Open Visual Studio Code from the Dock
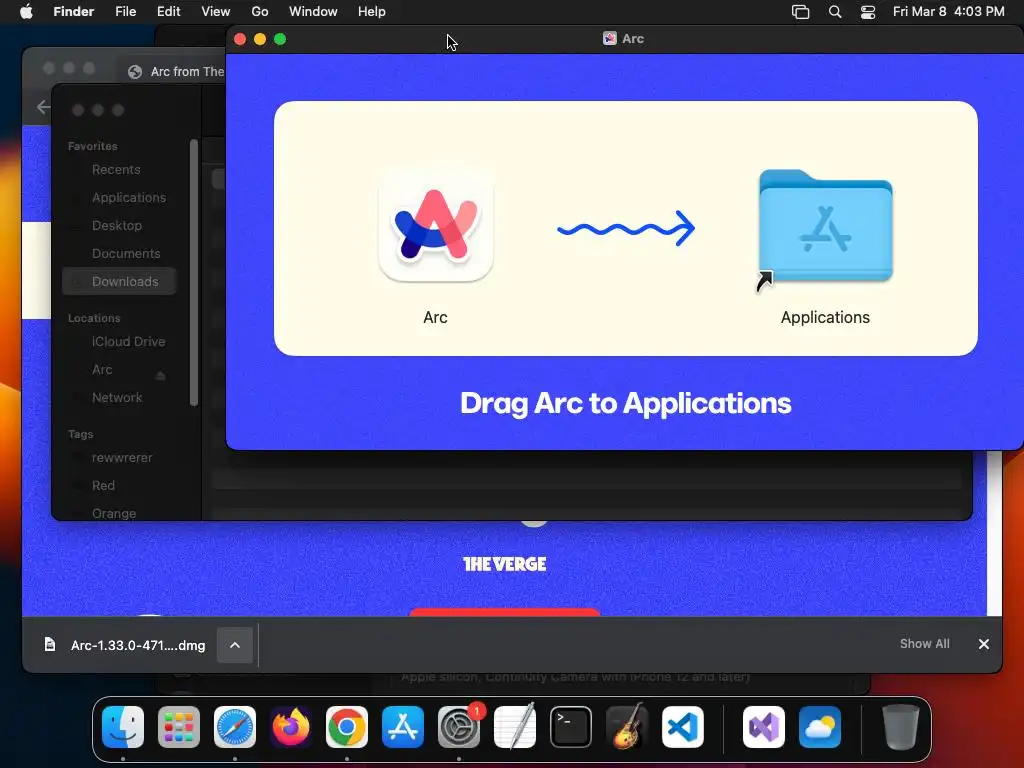Screen dimensions: 1024x768 tap(683, 727)
